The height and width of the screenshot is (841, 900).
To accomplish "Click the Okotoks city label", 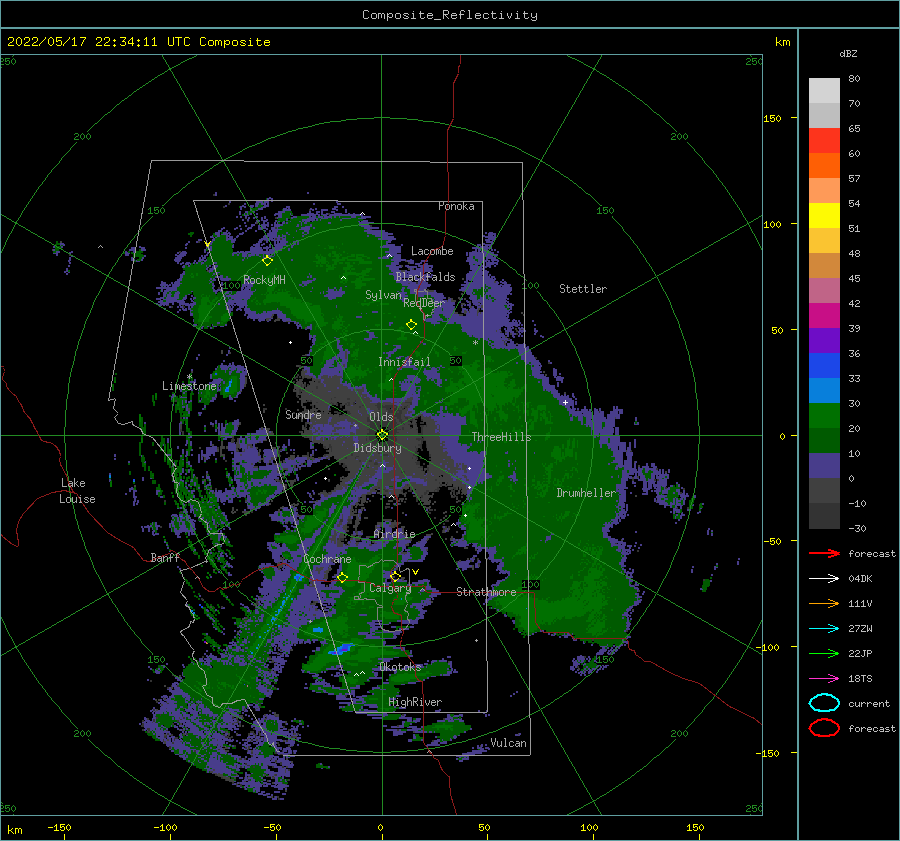I will (400, 667).
